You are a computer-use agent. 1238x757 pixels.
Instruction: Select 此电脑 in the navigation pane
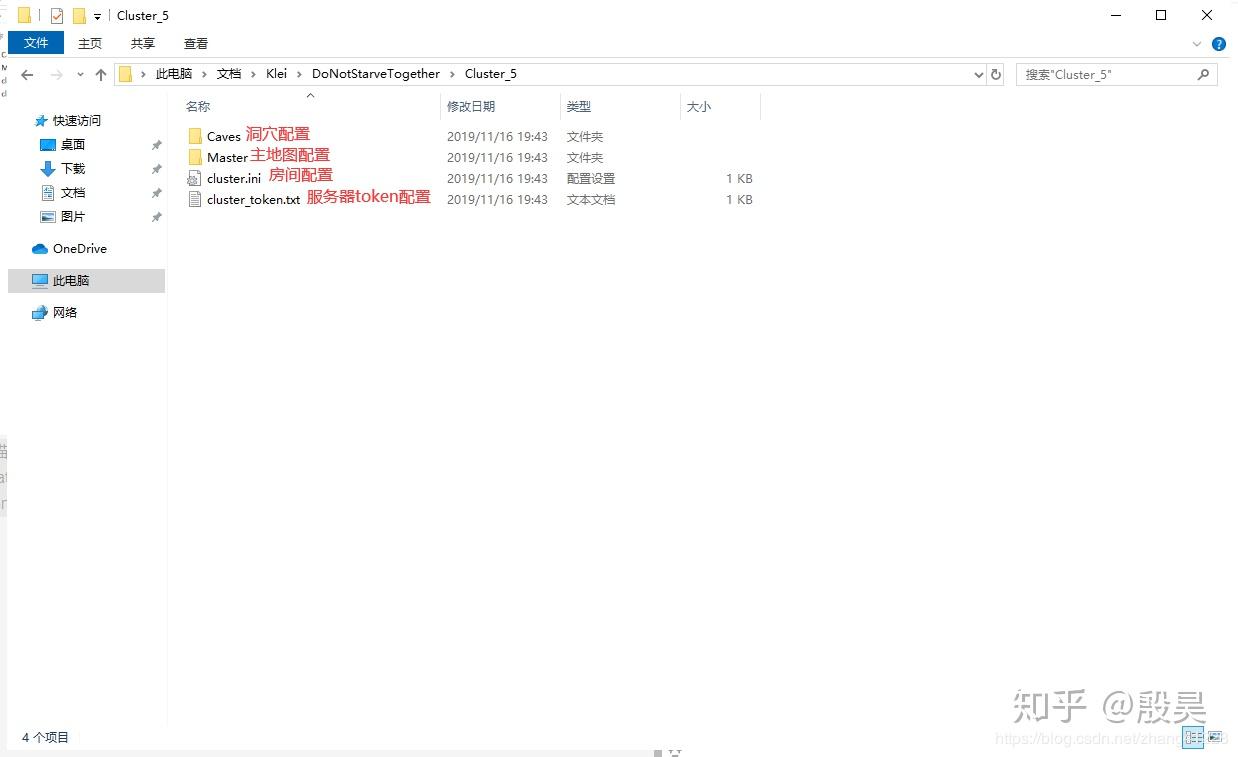pos(86,281)
